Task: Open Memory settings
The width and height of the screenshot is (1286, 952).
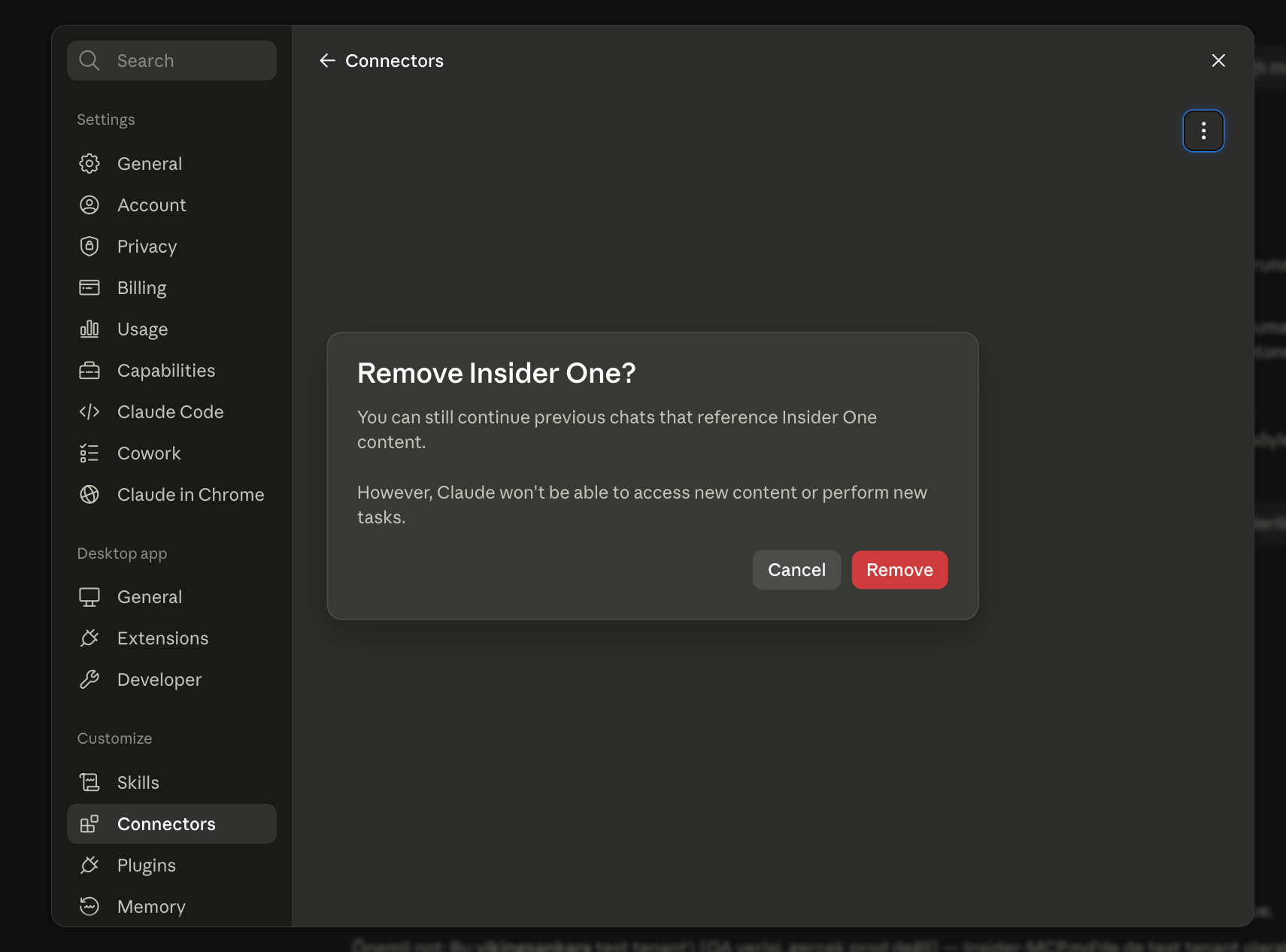Action: pos(171,906)
